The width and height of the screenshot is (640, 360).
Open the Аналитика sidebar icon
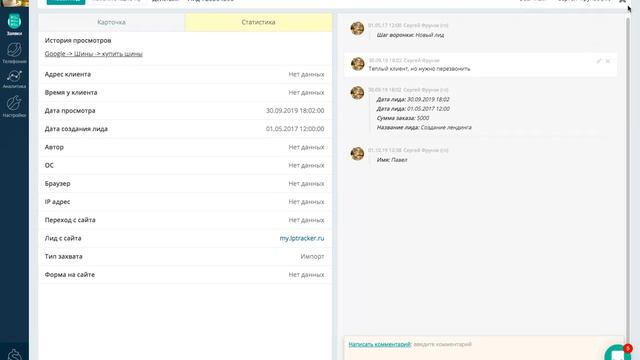point(14,79)
